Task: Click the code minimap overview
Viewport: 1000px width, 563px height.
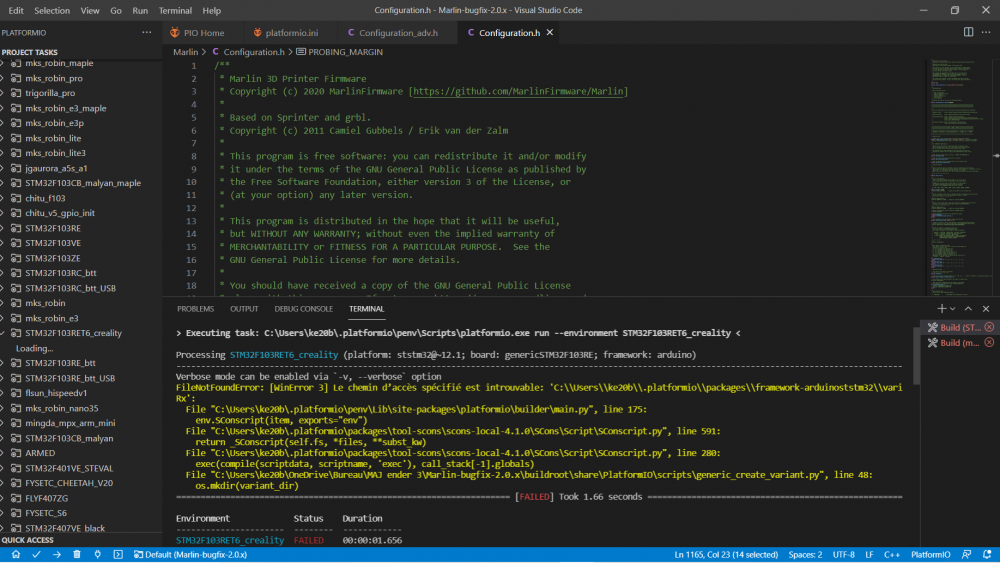Action: click(x=959, y=177)
